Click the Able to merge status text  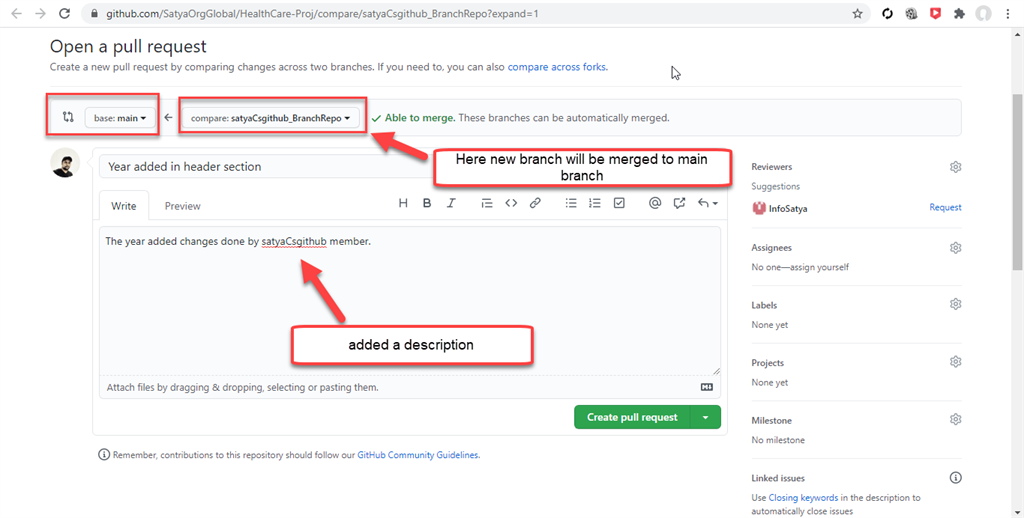pos(420,118)
